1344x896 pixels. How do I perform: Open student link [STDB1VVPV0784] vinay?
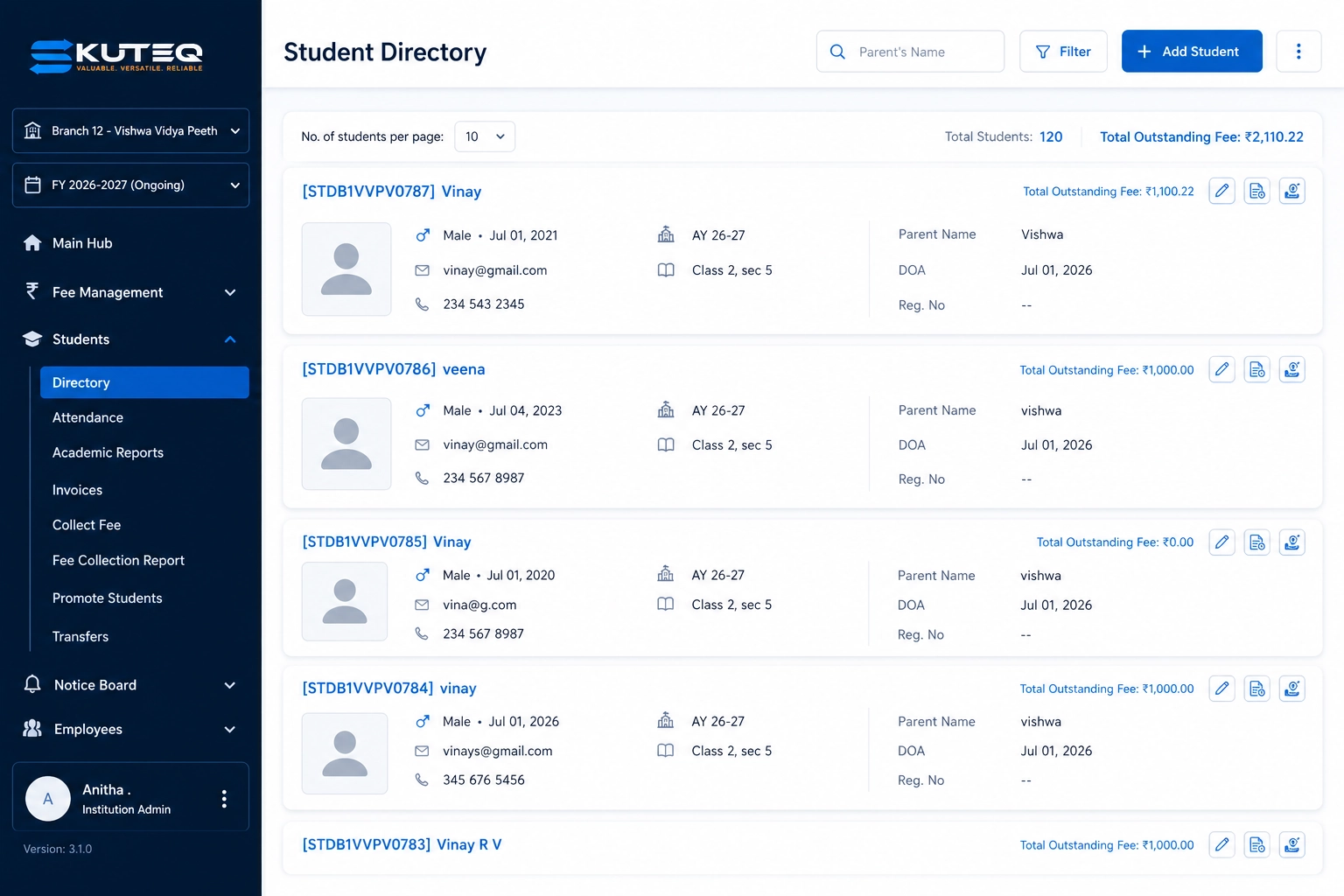coord(388,688)
